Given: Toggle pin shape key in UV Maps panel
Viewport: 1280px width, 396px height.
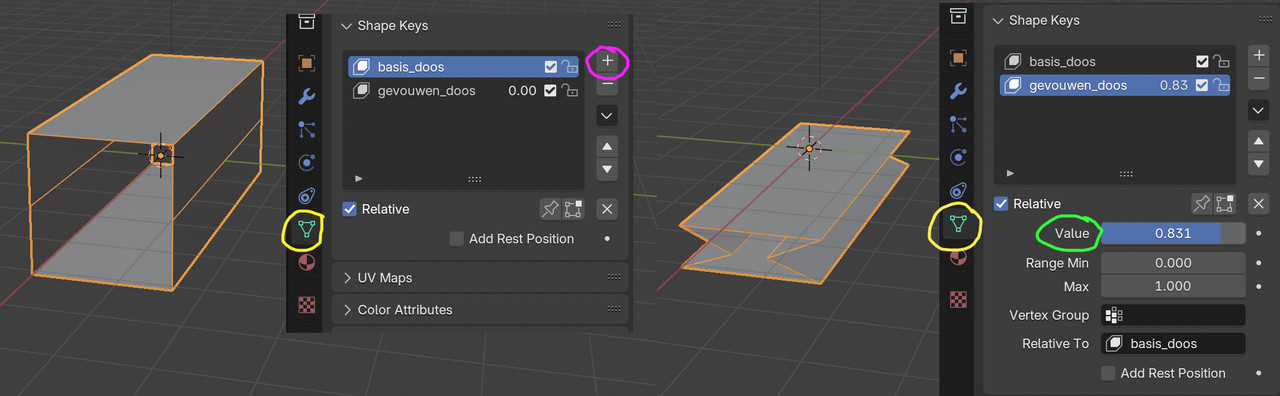Looking at the screenshot, I should (x=550, y=209).
